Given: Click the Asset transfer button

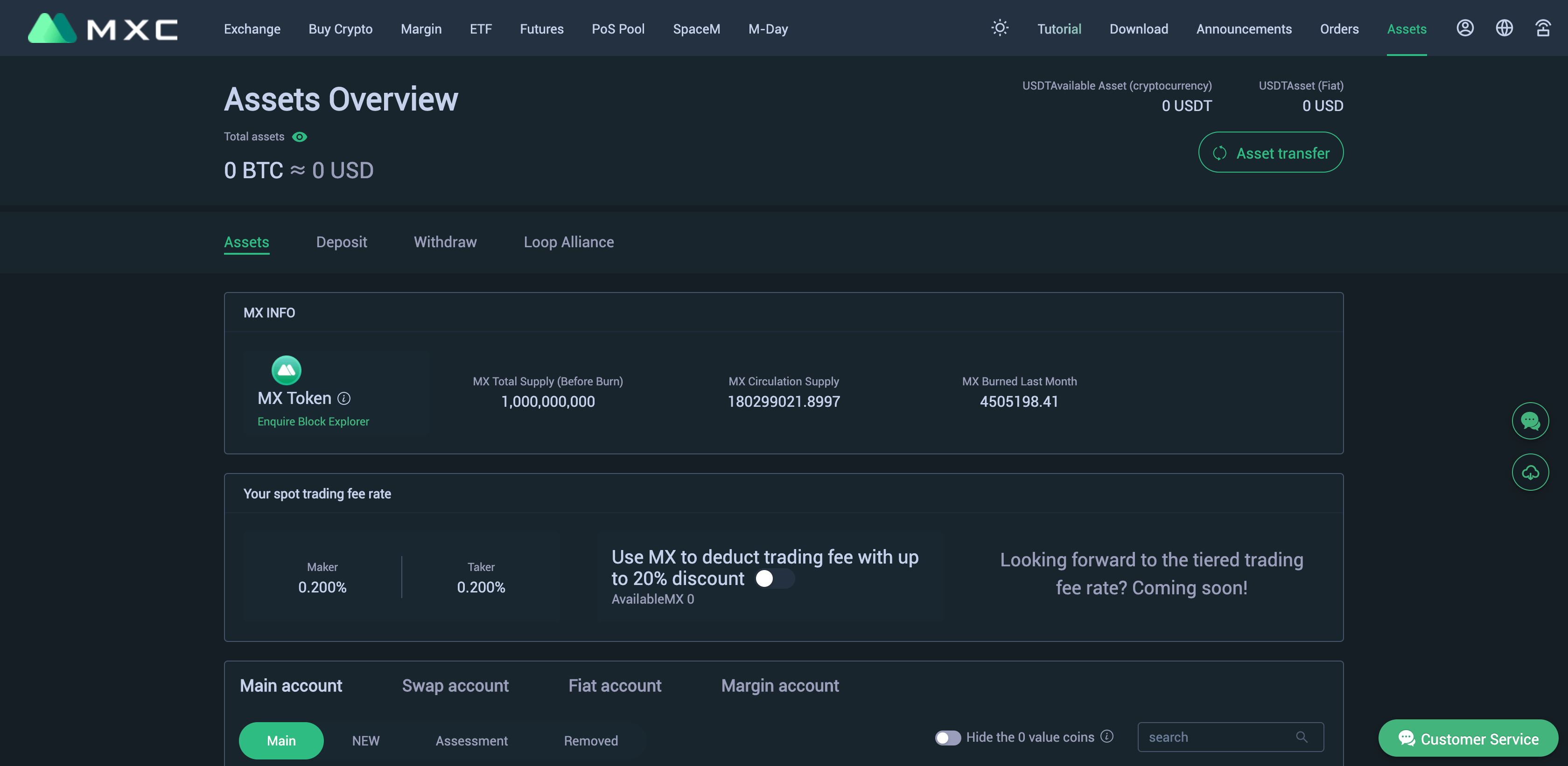Looking at the screenshot, I should tap(1270, 153).
